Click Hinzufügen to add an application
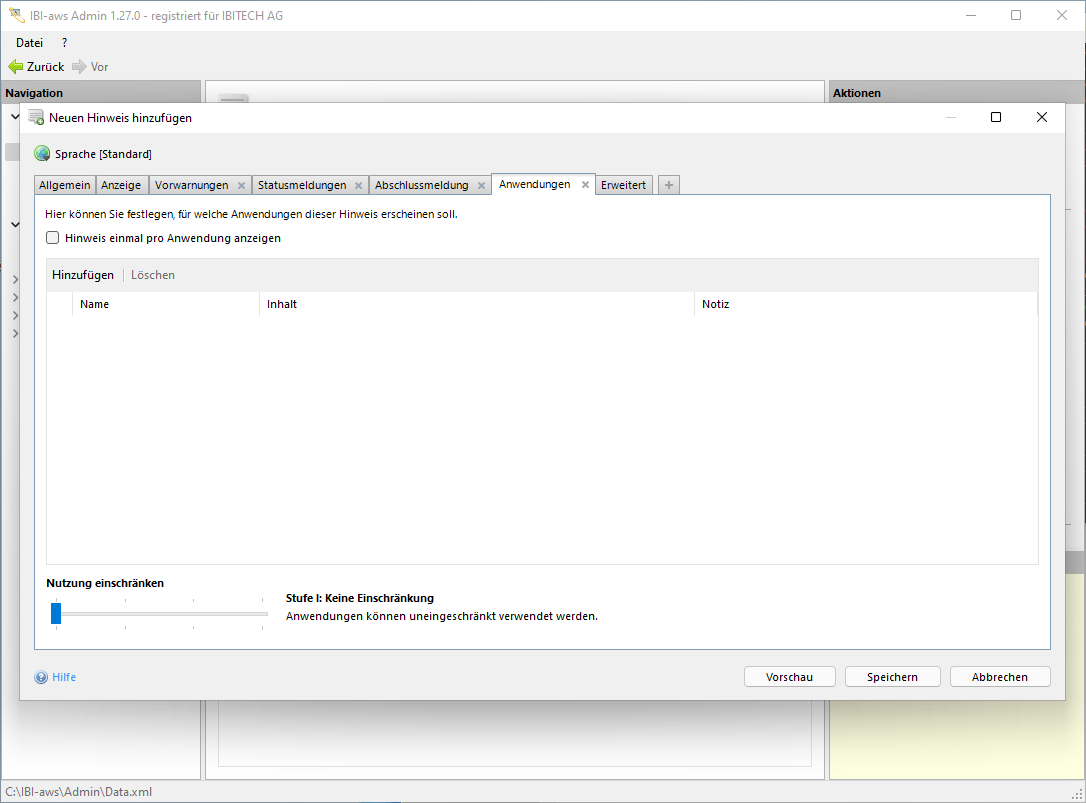This screenshot has width=1086, height=803. 83,275
